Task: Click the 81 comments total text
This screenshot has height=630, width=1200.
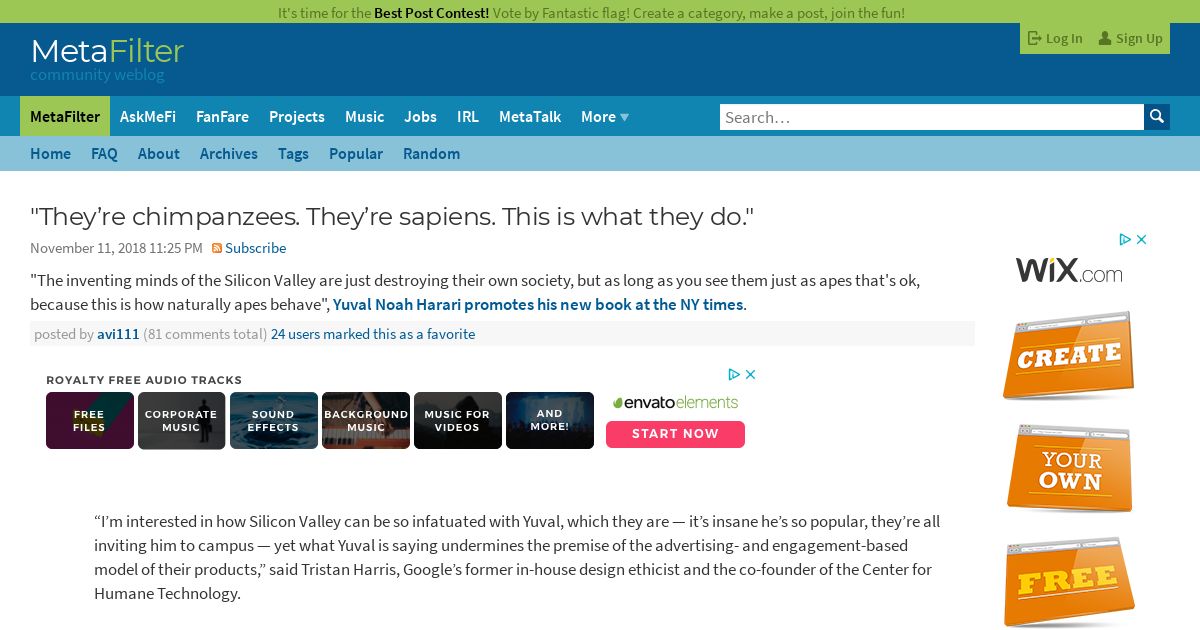Action: click(205, 334)
